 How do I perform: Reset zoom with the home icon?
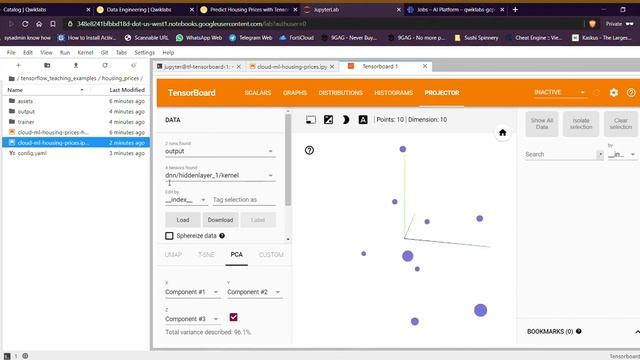pyautogui.click(x=502, y=133)
